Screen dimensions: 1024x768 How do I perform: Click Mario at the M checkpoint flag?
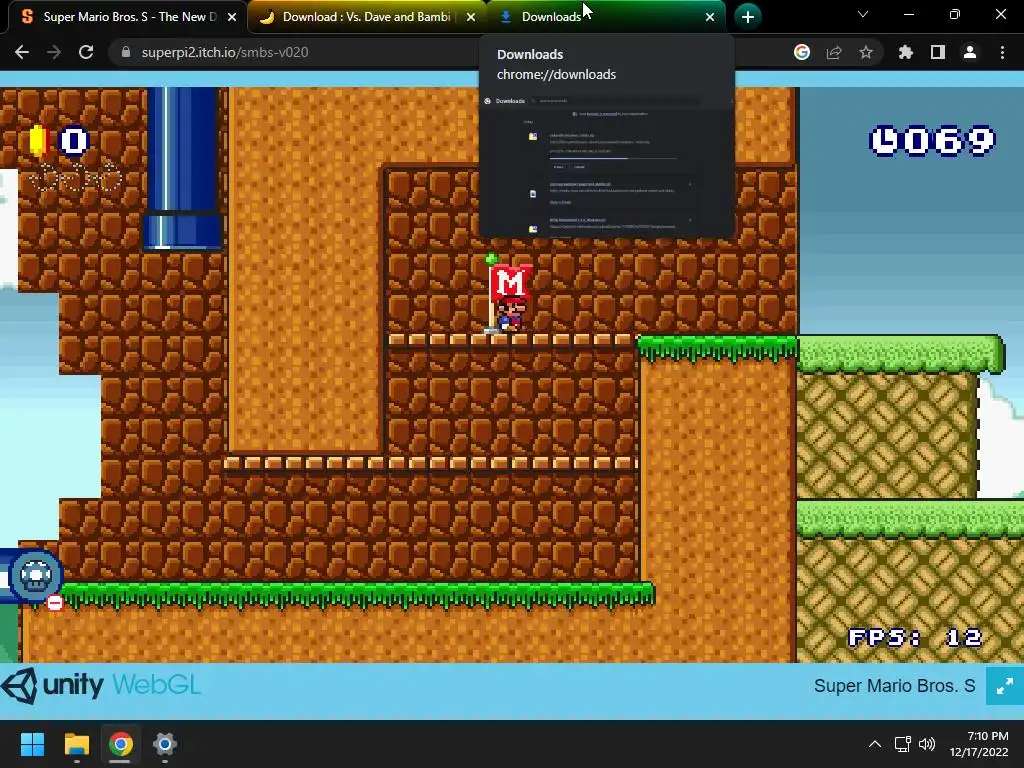click(510, 314)
